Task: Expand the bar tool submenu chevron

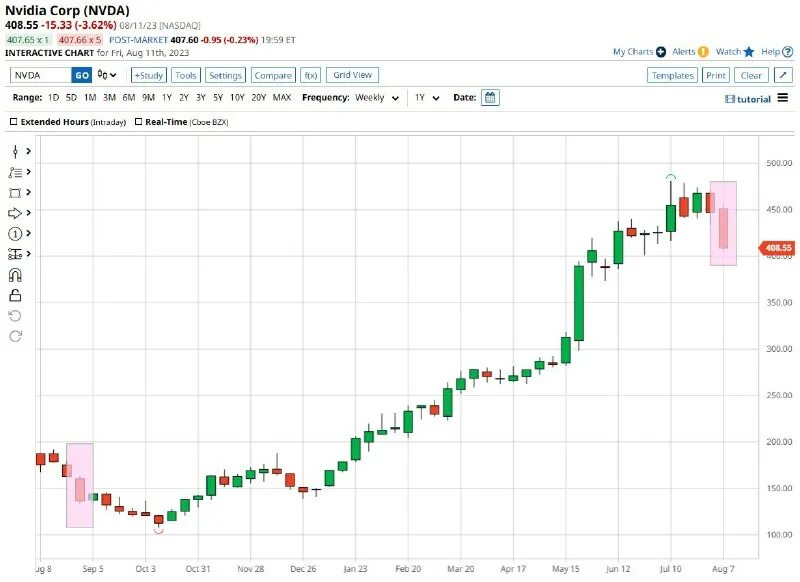Action: coord(29,151)
